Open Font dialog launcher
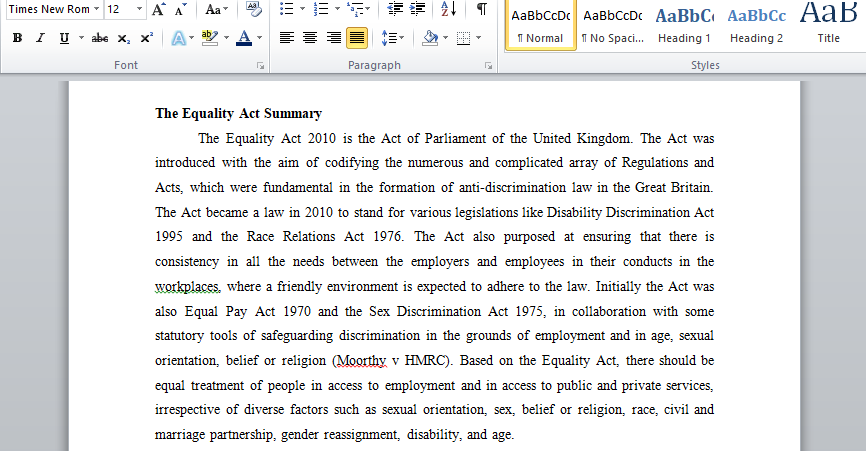 coord(260,66)
